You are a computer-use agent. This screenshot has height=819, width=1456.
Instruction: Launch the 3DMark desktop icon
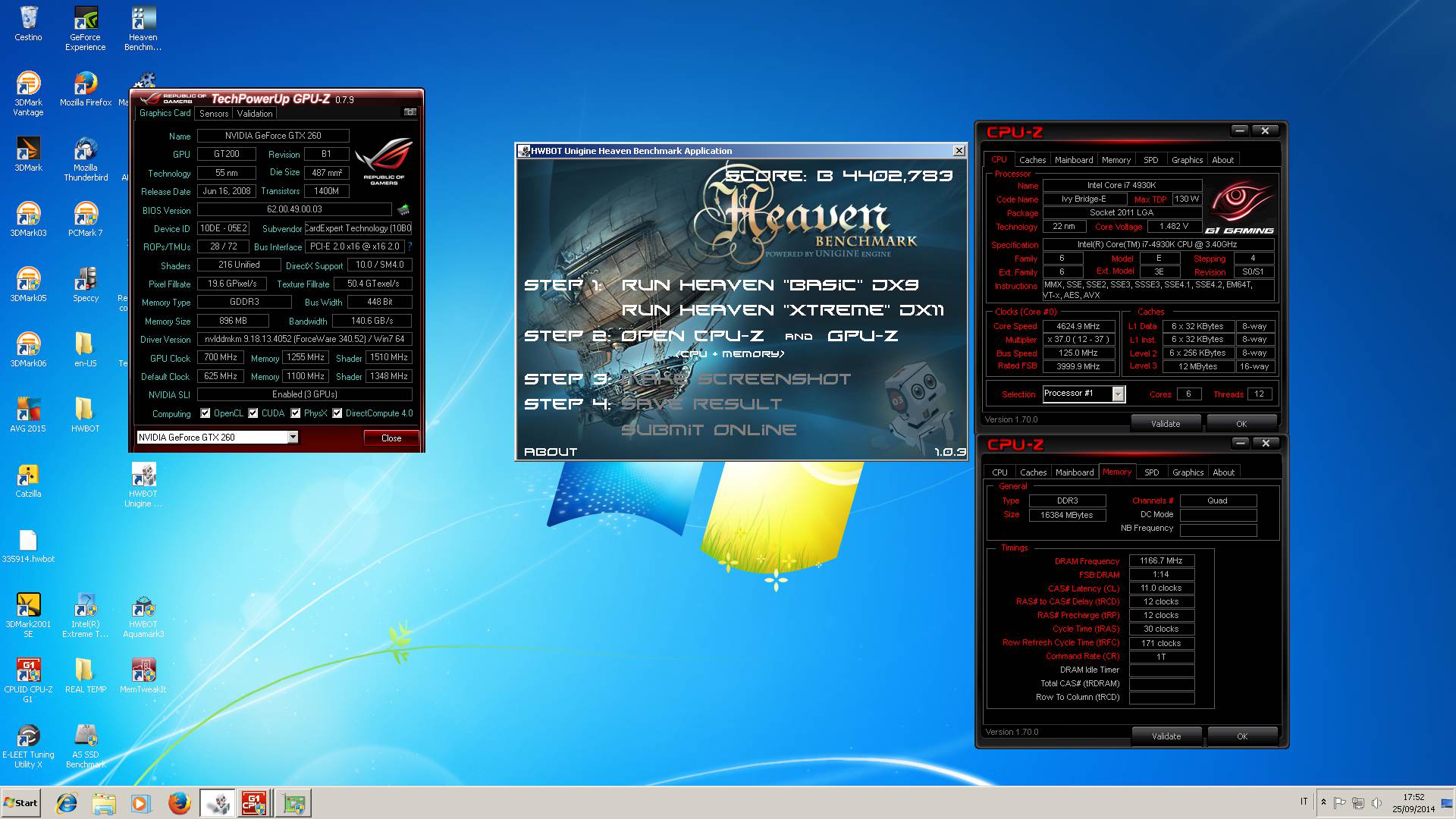28,154
